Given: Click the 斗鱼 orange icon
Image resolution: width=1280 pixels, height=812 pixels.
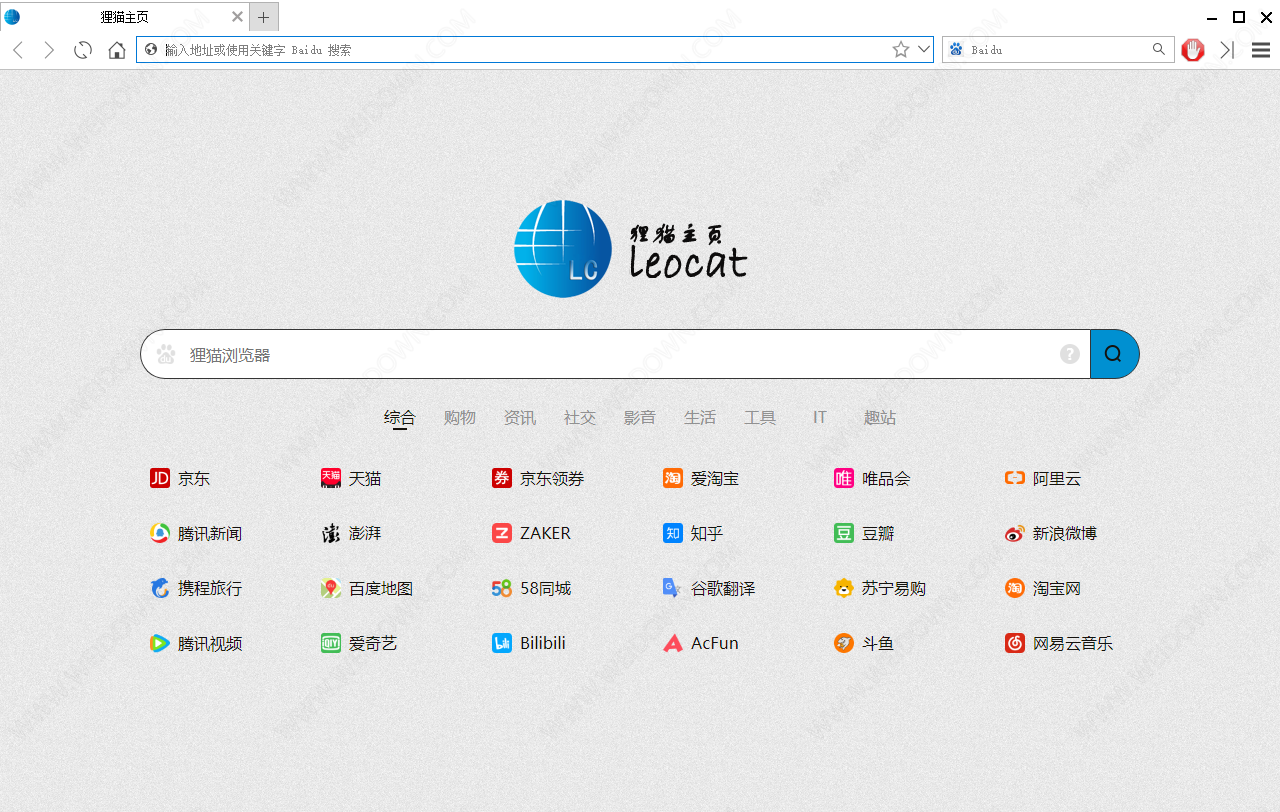Looking at the screenshot, I should pos(844,643).
